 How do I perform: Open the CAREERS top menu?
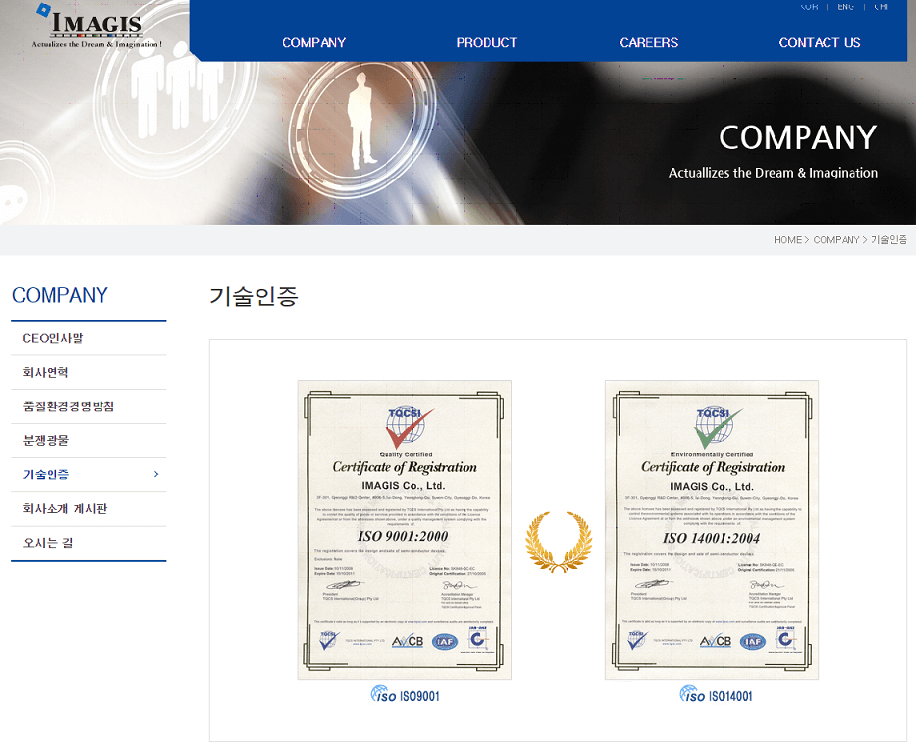click(648, 43)
